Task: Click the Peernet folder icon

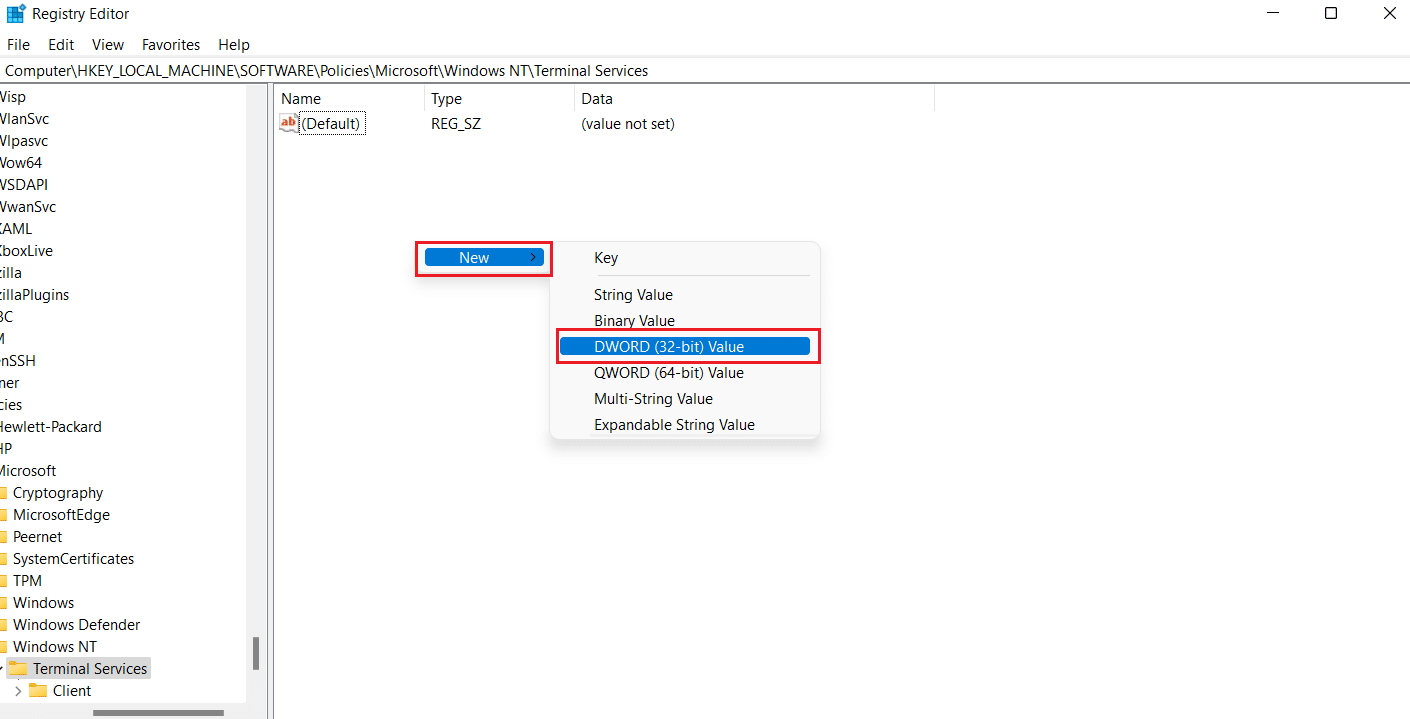Action: click(x=3, y=536)
